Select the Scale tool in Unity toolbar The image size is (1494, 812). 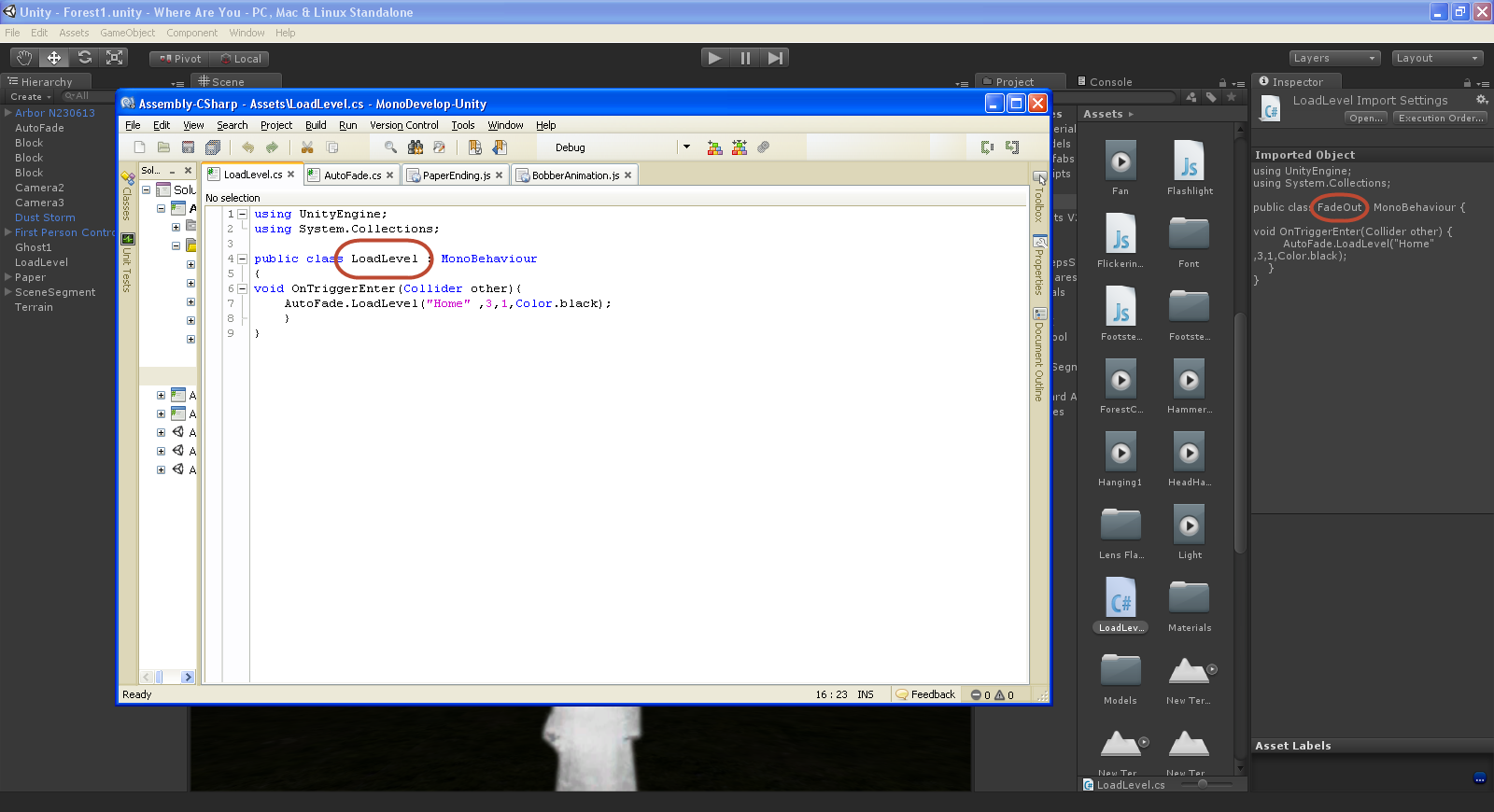pos(114,58)
